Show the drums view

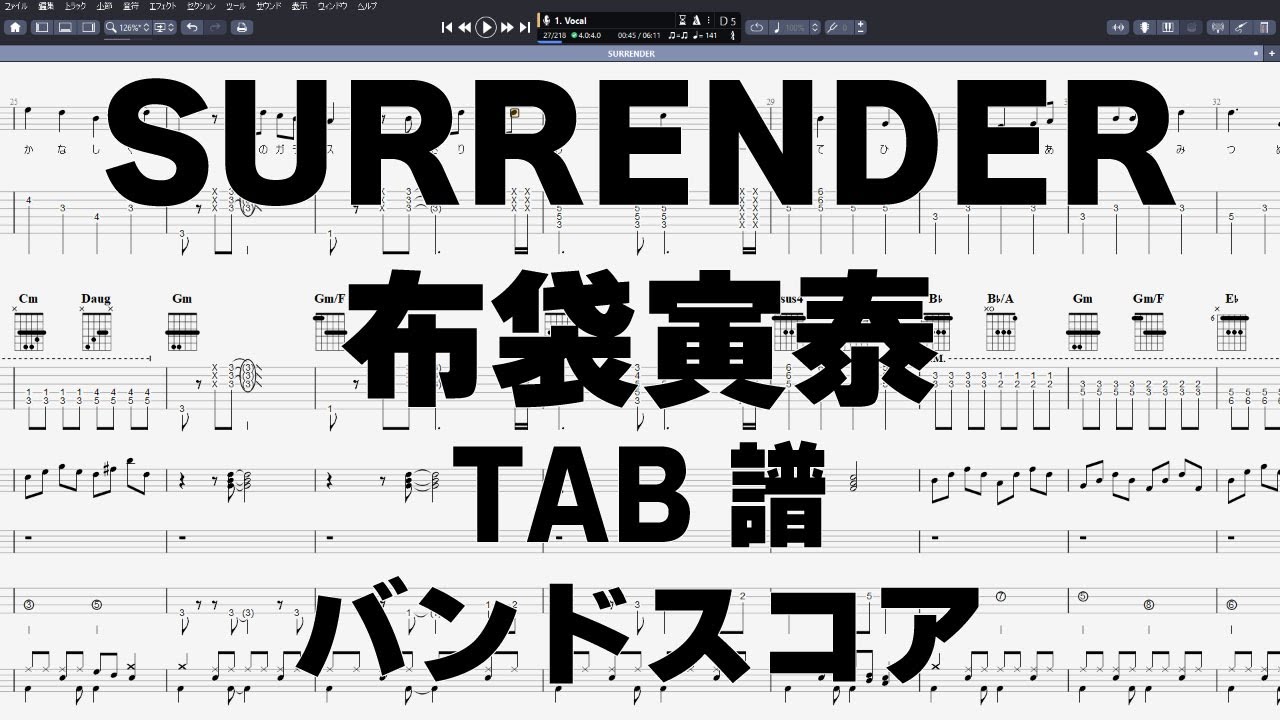(1190, 27)
